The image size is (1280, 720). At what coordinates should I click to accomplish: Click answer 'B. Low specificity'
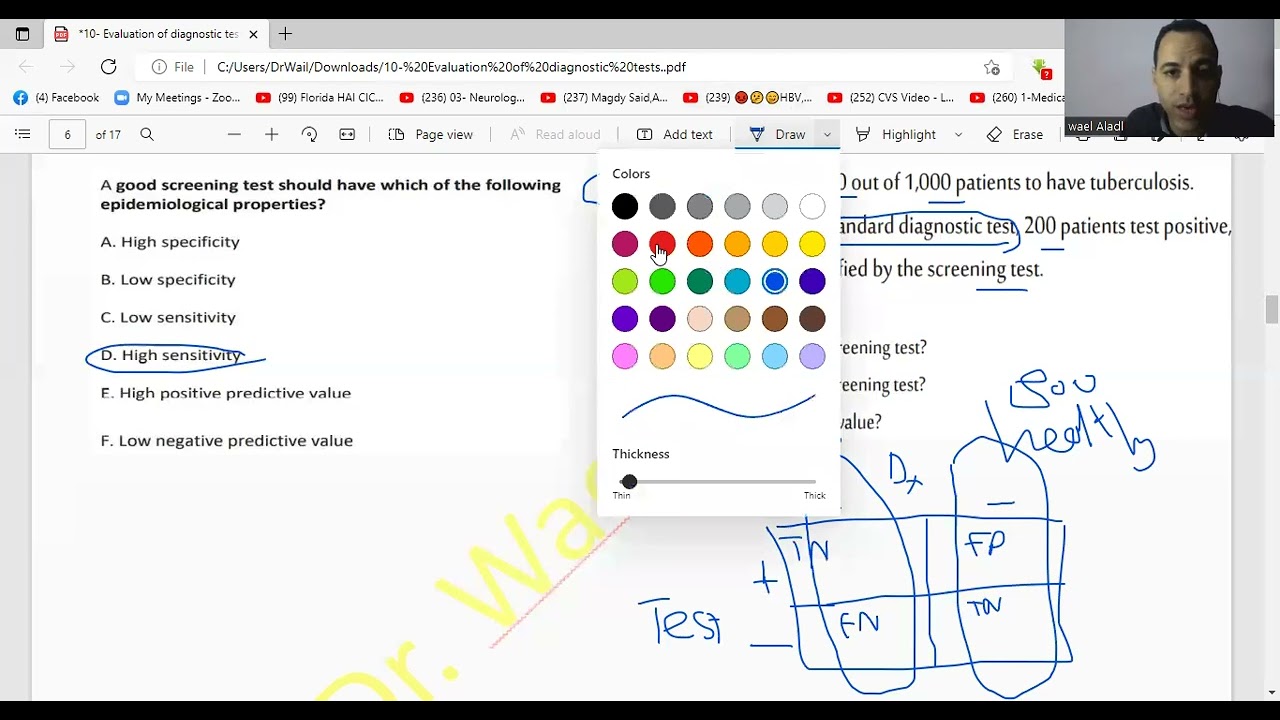168,280
